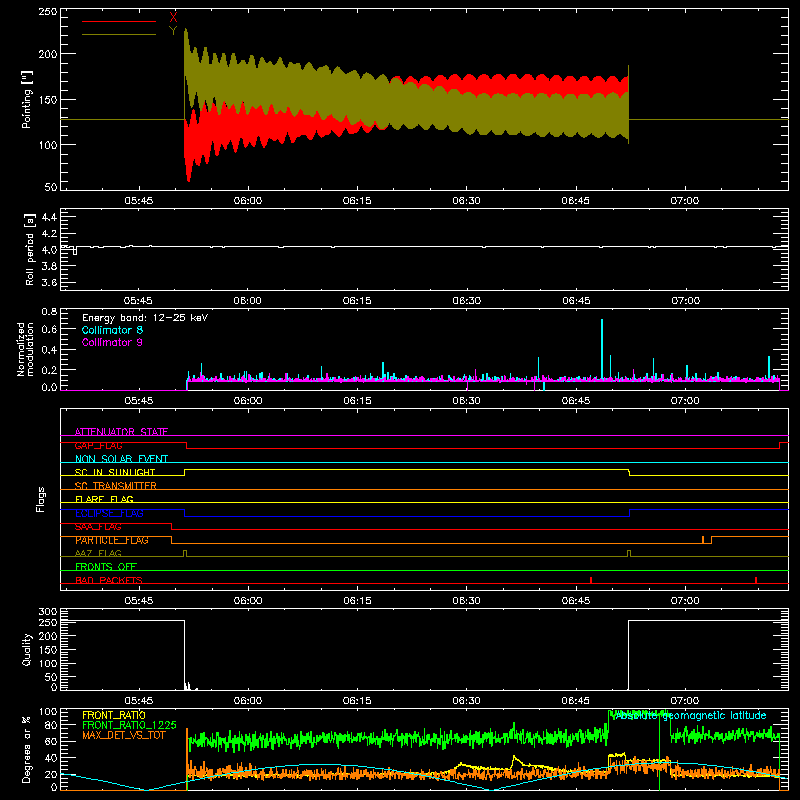
Task: Click the orange MAX_DET_VS_TOT legend entry
Action: pos(124,735)
